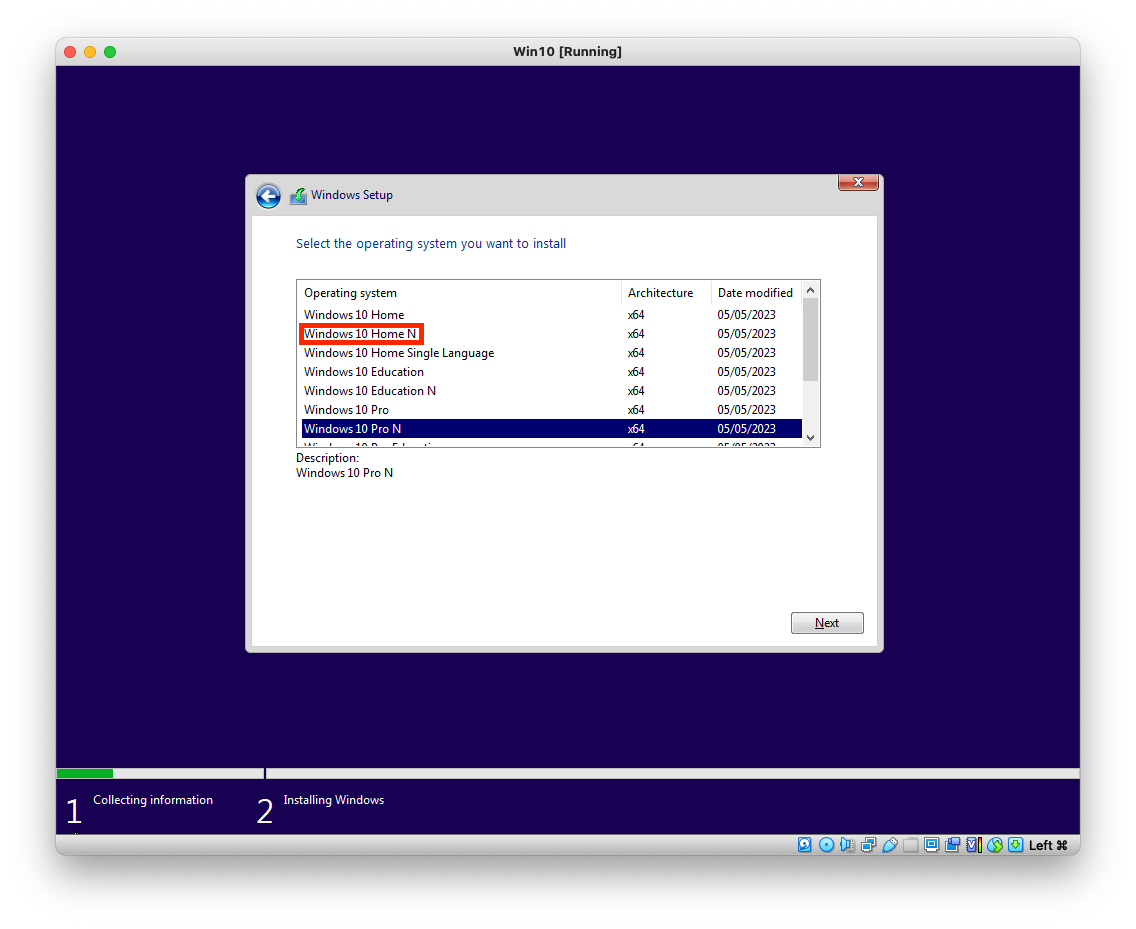Click the date cell of Windows 10 Education
The height and width of the screenshot is (929, 1136).
pyautogui.click(x=746, y=372)
